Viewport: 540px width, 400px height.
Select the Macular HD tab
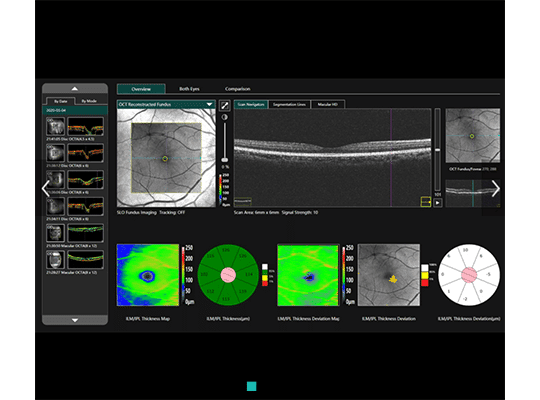328,104
